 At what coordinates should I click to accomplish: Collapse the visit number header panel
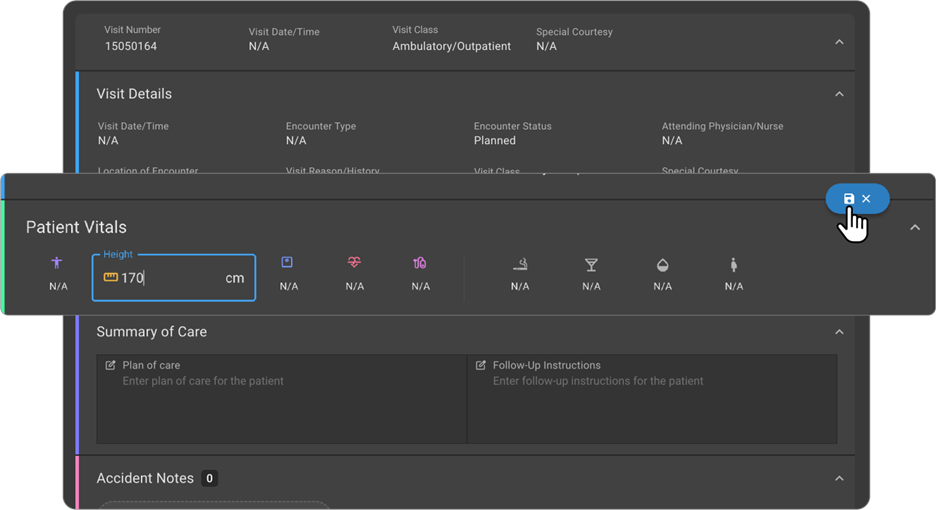(839, 42)
